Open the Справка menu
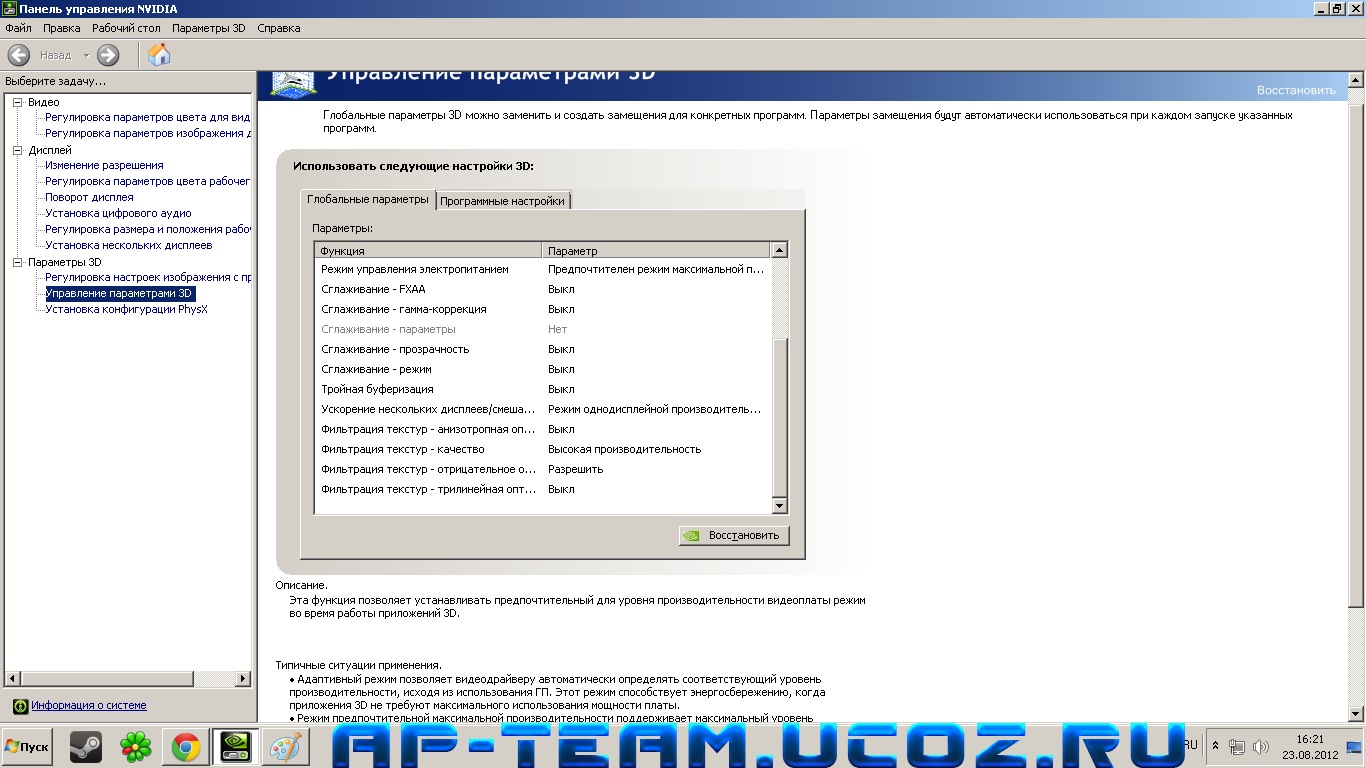 tap(279, 28)
